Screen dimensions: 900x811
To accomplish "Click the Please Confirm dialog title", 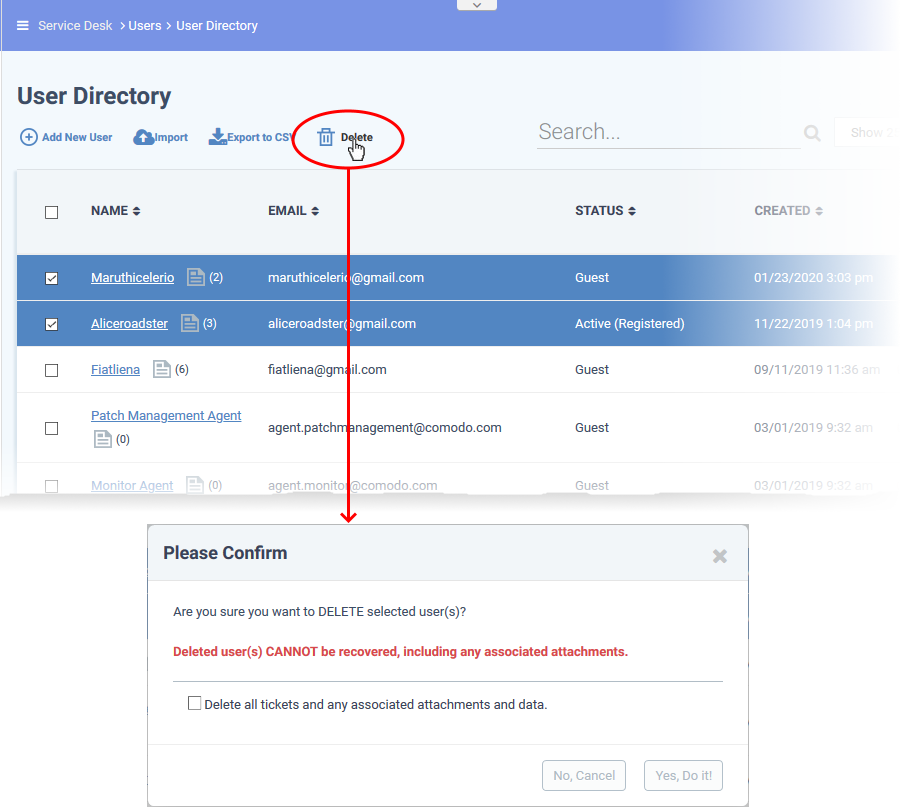I will pyautogui.click(x=225, y=553).
